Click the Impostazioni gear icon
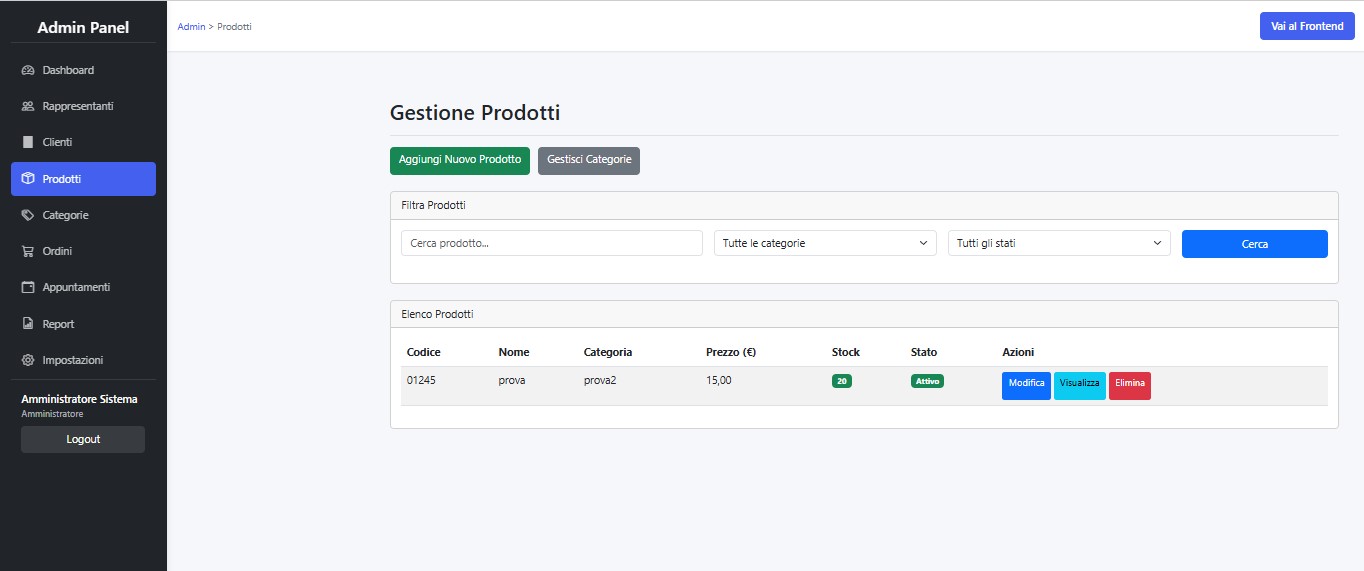This screenshot has height=571, width=1364. tap(28, 360)
